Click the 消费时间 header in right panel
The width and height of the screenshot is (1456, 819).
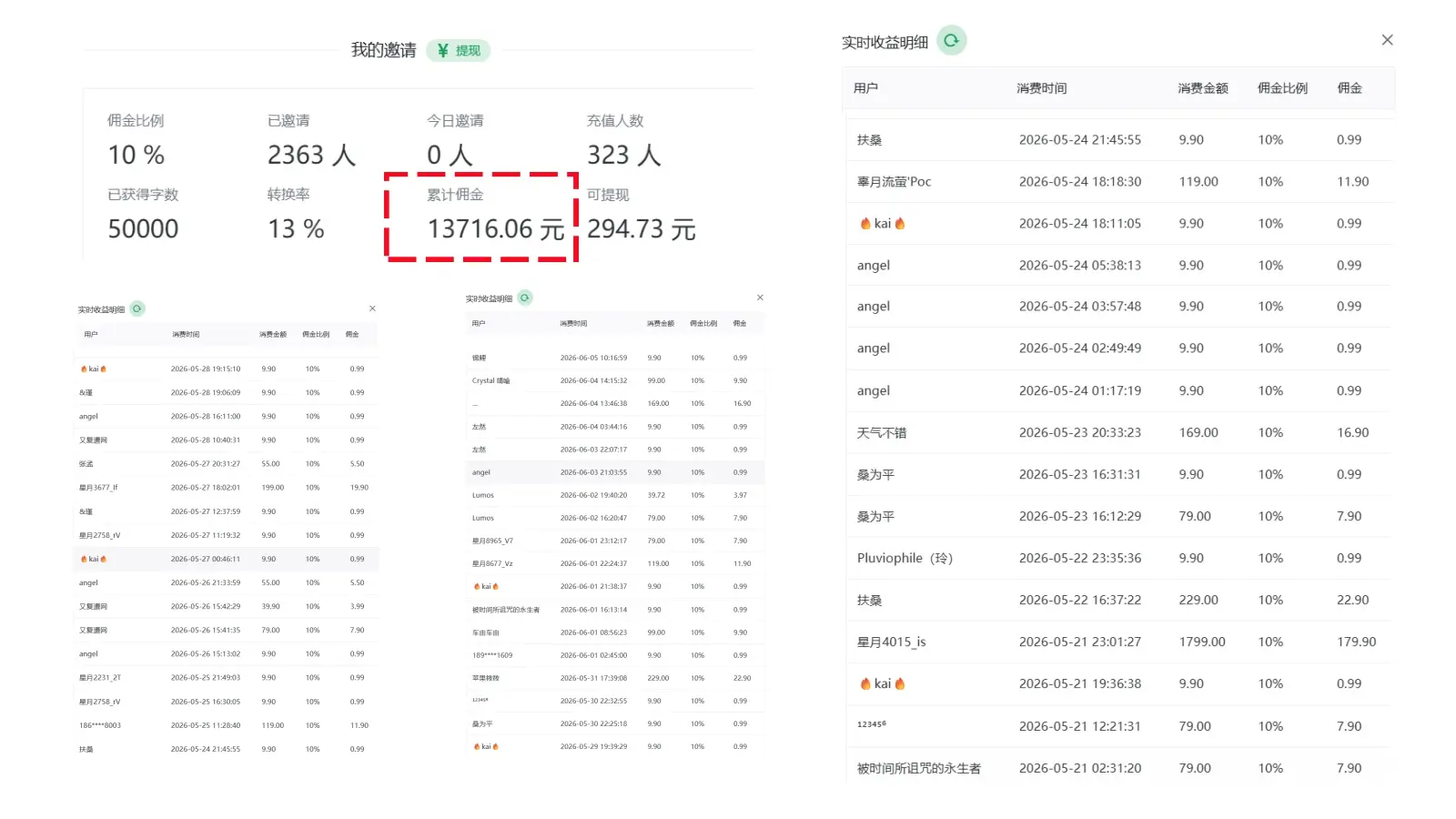tap(1042, 88)
